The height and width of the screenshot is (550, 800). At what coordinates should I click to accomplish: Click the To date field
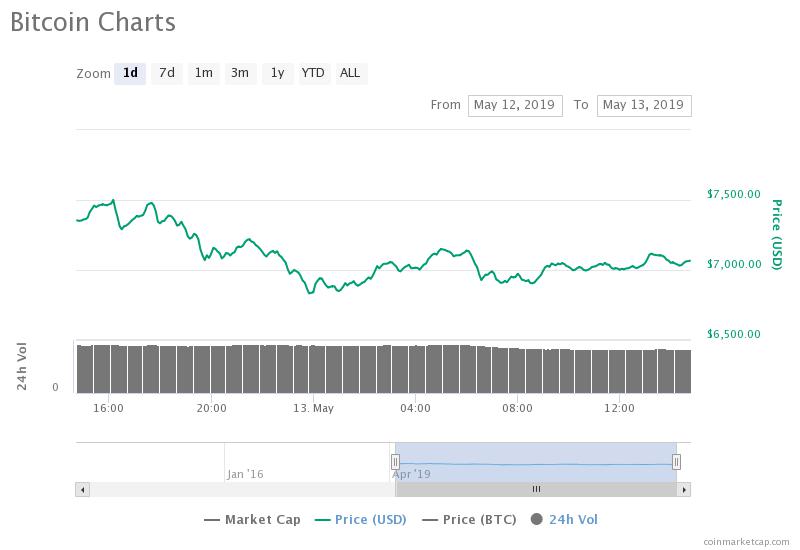coord(644,105)
